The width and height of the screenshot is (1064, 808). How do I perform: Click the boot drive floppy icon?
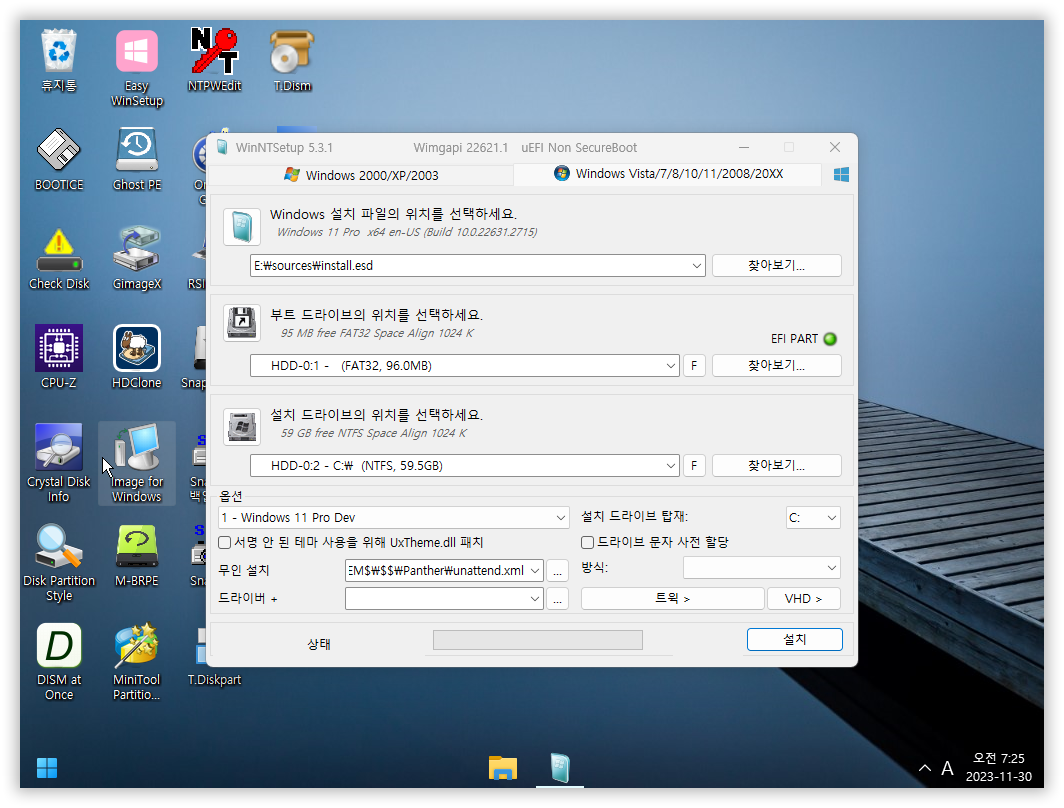(x=242, y=323)
